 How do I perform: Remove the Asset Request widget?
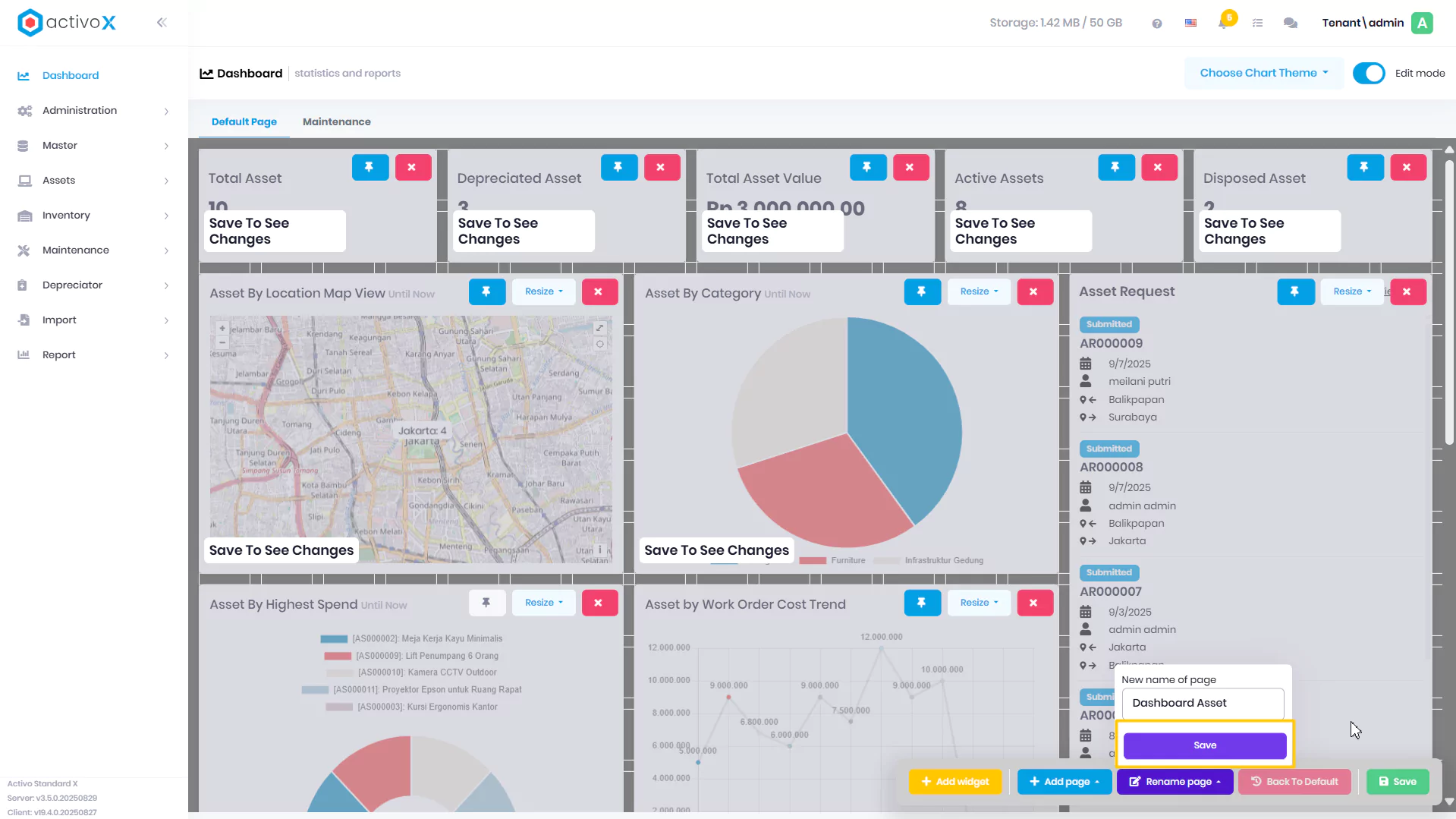click(x=1407, y=291)
